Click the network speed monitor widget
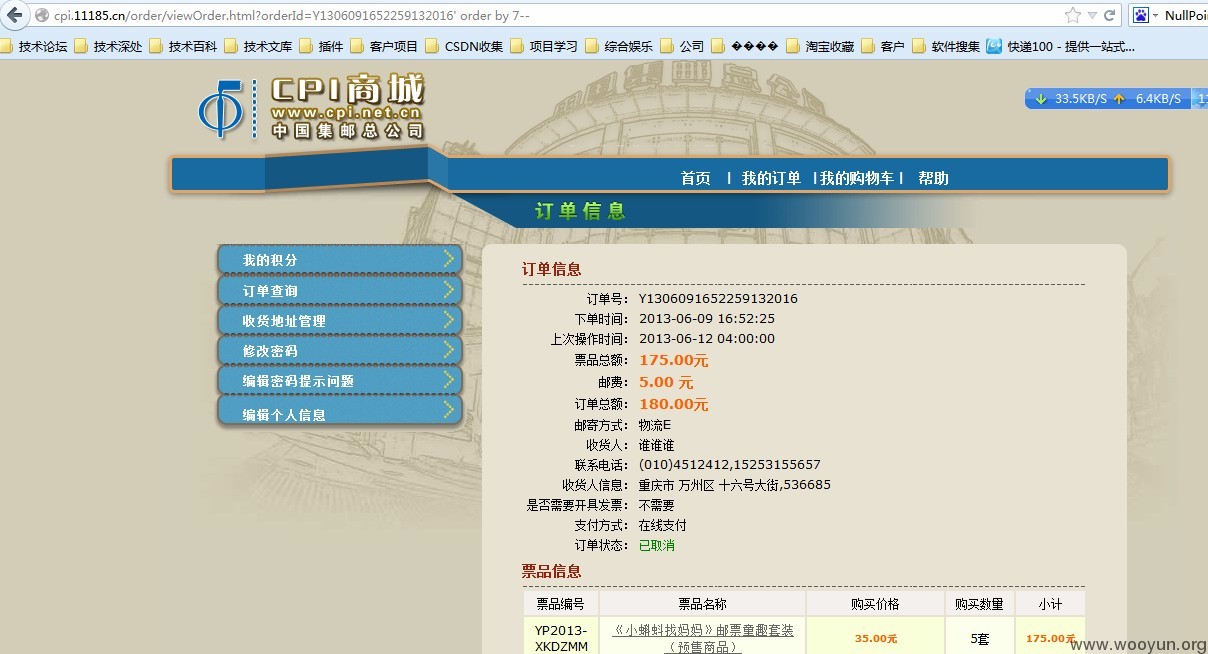This screenshot has width=1208, height=654. pyautogui.click(x=1115, y=98)
